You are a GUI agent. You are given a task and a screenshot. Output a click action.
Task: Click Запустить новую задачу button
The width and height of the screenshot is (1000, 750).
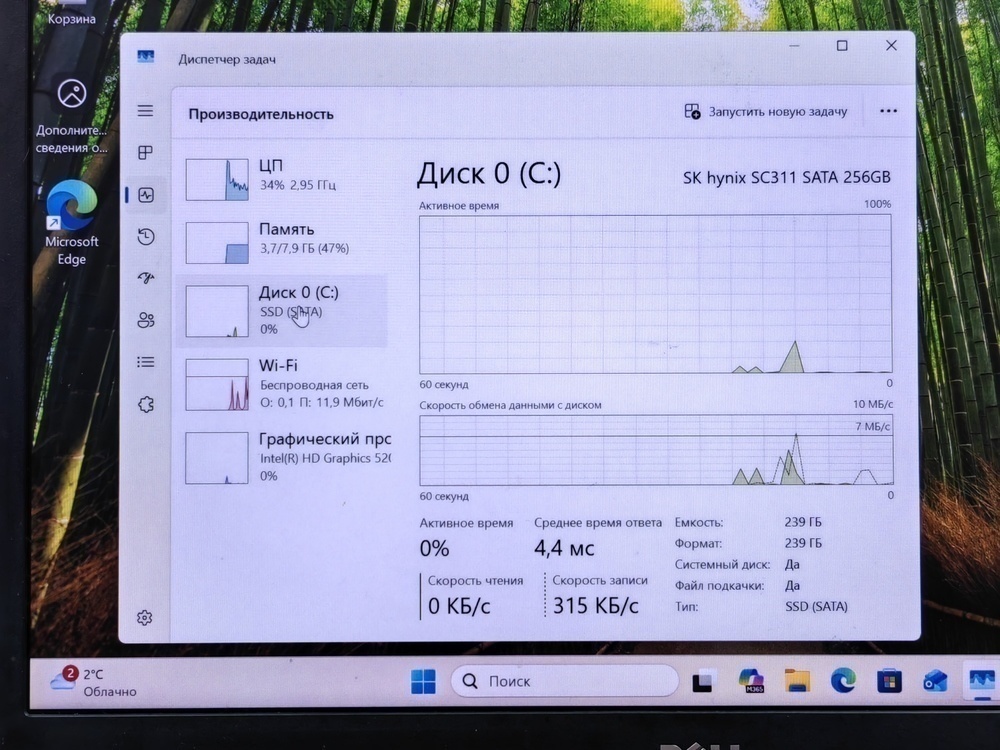pos(768,111)
